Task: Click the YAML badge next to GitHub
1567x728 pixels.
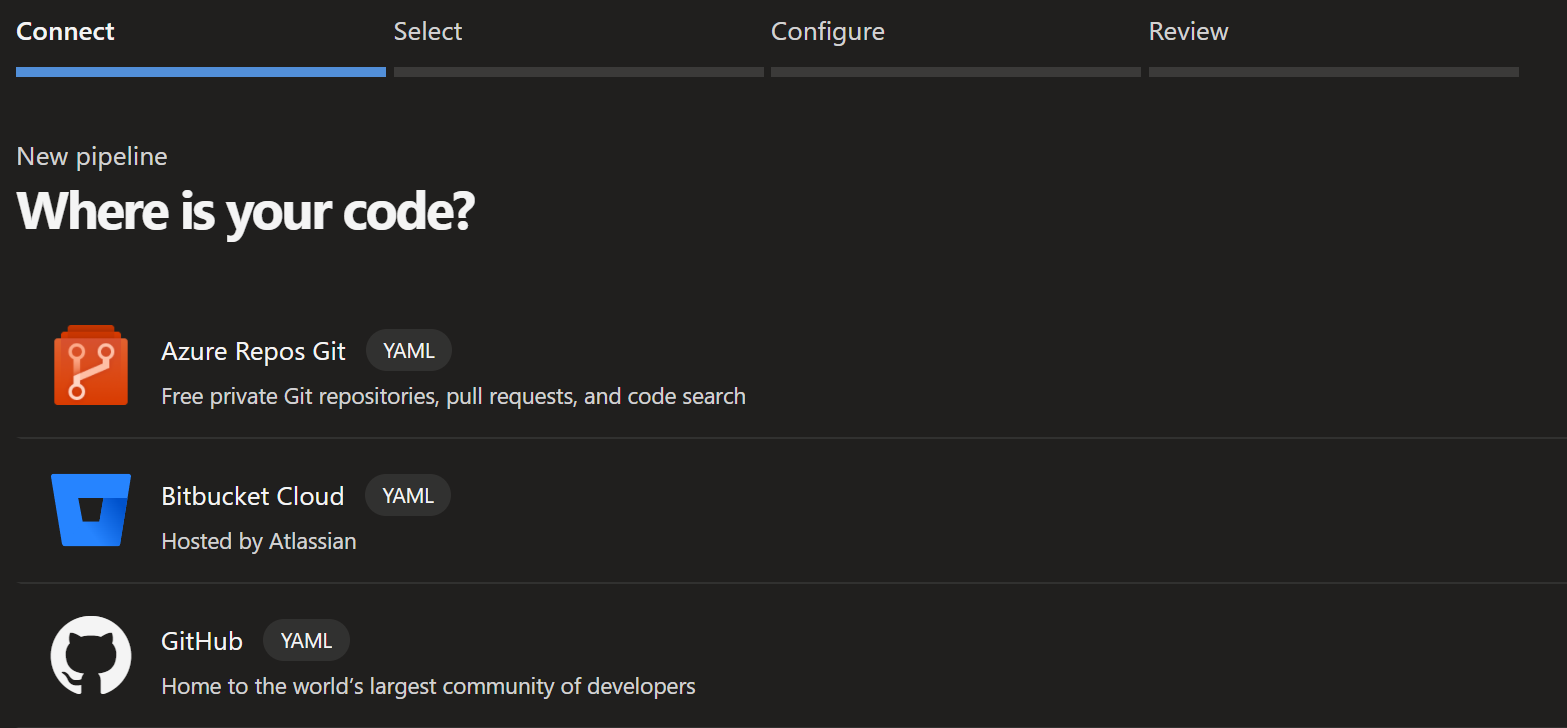Action: 306,641
